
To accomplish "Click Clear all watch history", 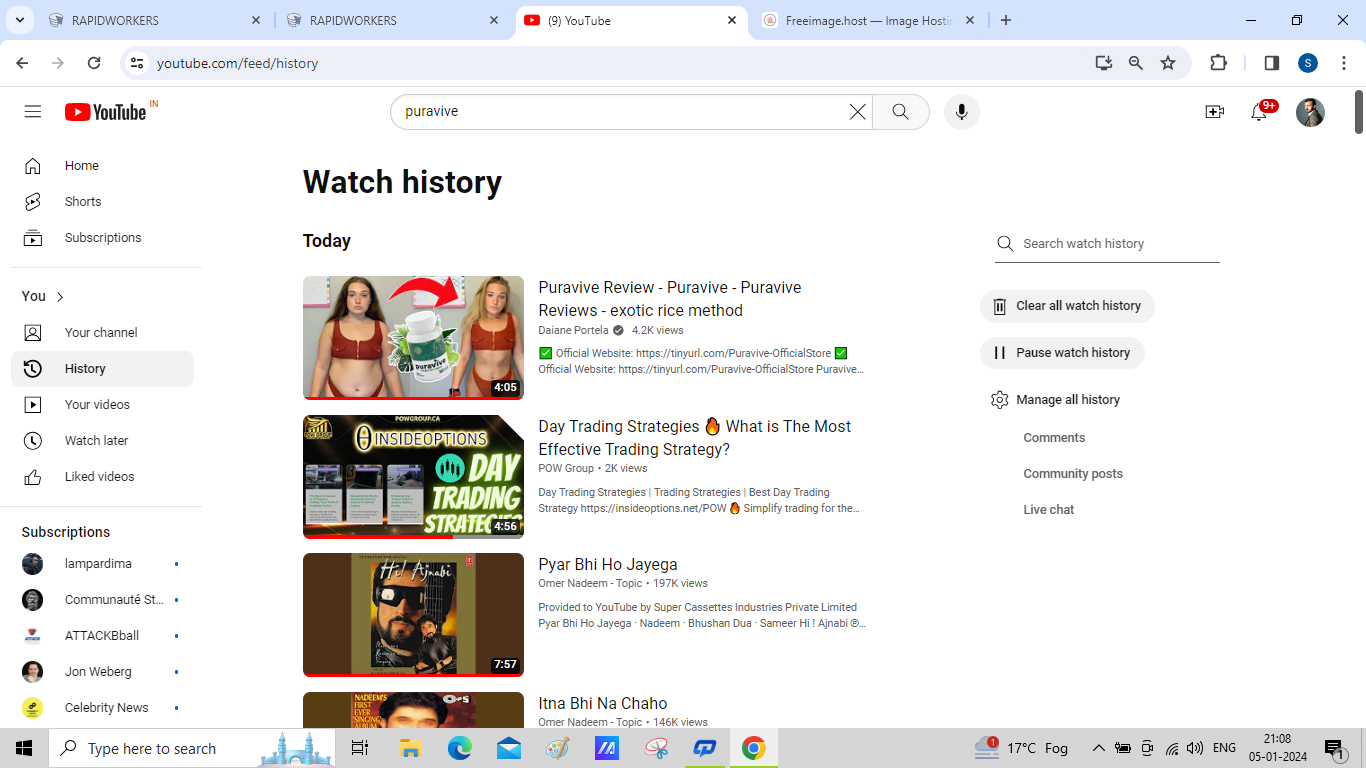I will 1067,306.
